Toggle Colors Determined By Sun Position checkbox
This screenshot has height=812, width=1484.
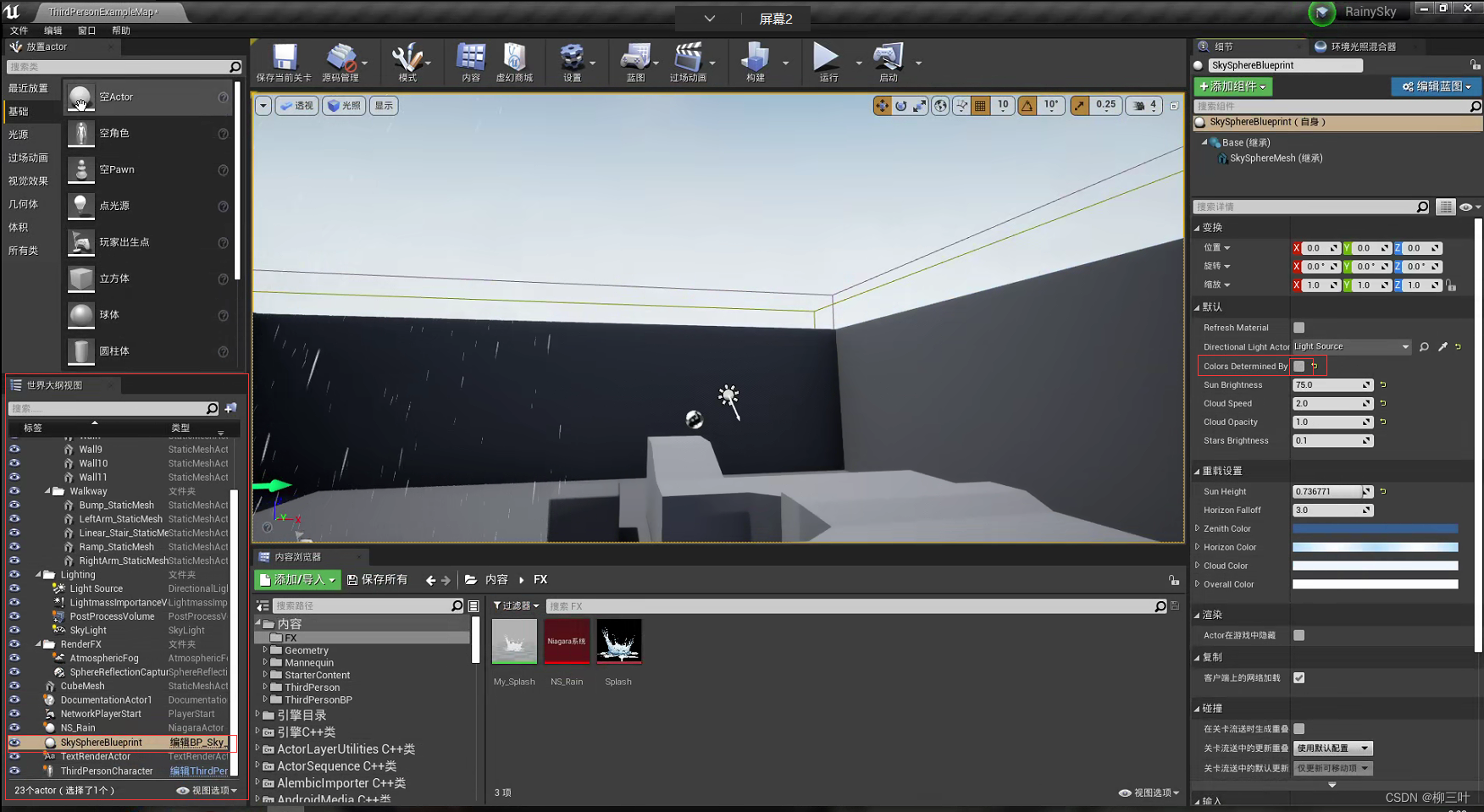pos(1298,366)
